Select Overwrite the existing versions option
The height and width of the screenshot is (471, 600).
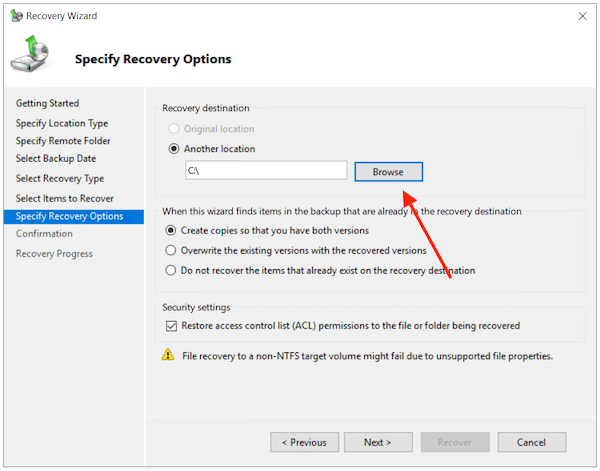click(x=172, y=250)
